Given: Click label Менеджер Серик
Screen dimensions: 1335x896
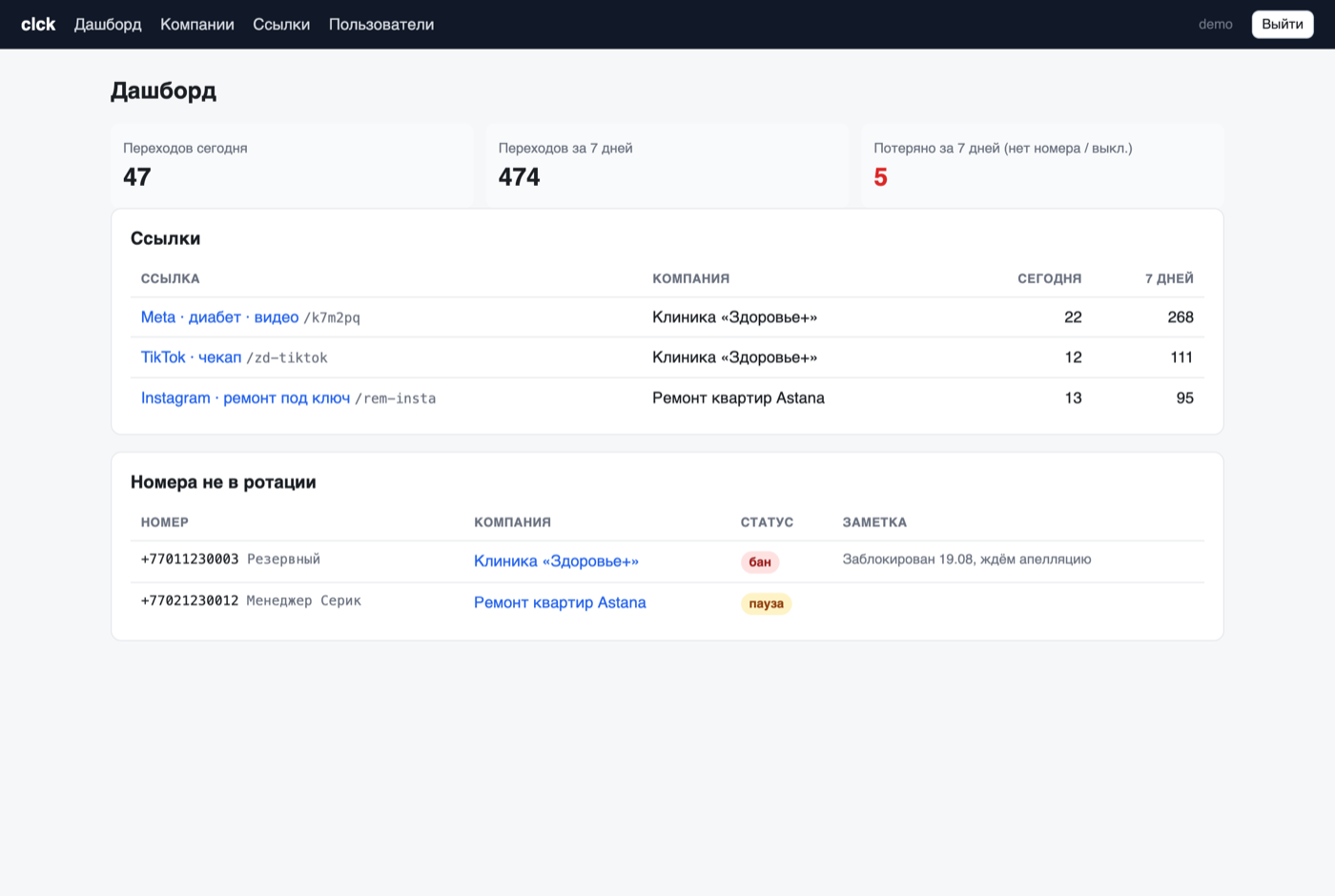Looking at the screenshot, I should [x=304, y=601].
